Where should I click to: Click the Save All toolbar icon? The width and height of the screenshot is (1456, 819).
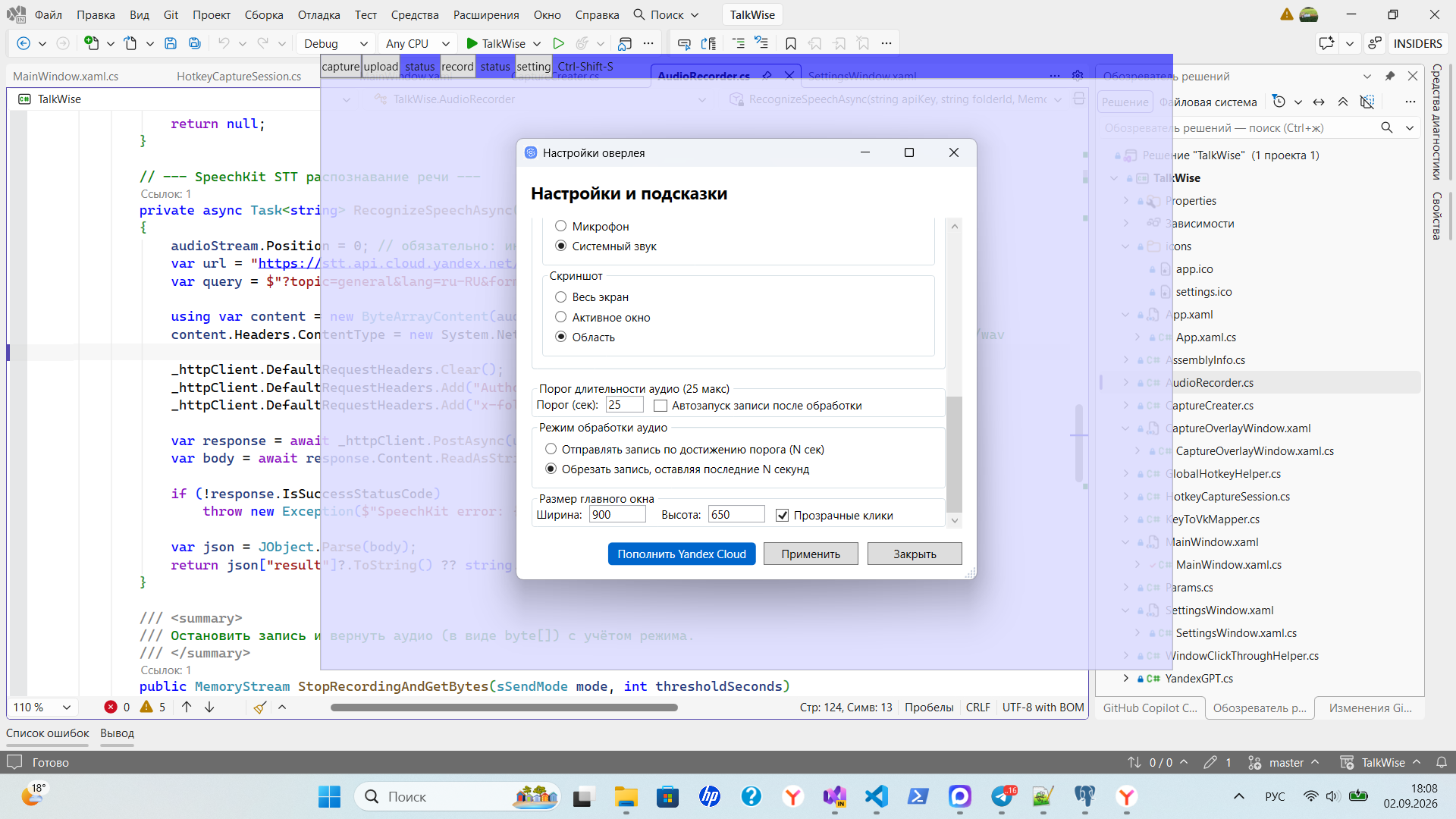[195, 43]
